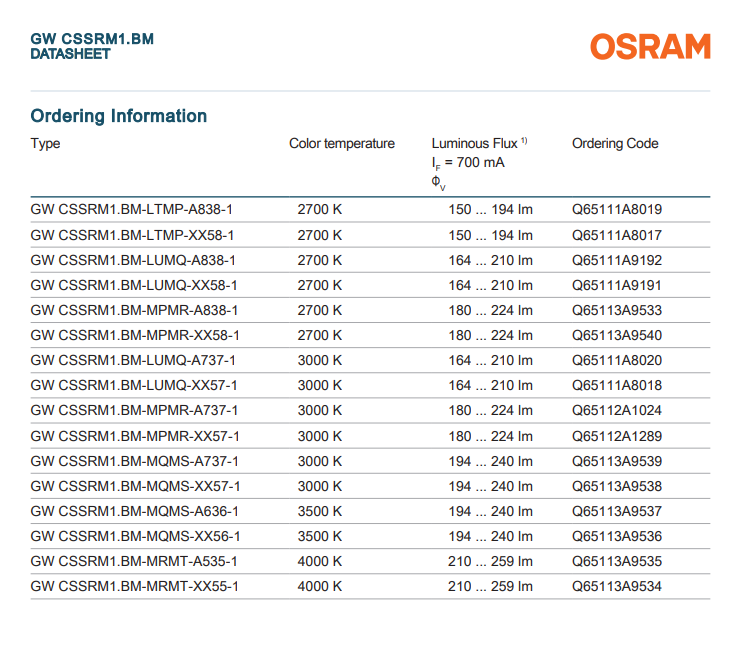Select type GW CSSRM1.BM-MQMS-A636-1

[x=134, y=511]
